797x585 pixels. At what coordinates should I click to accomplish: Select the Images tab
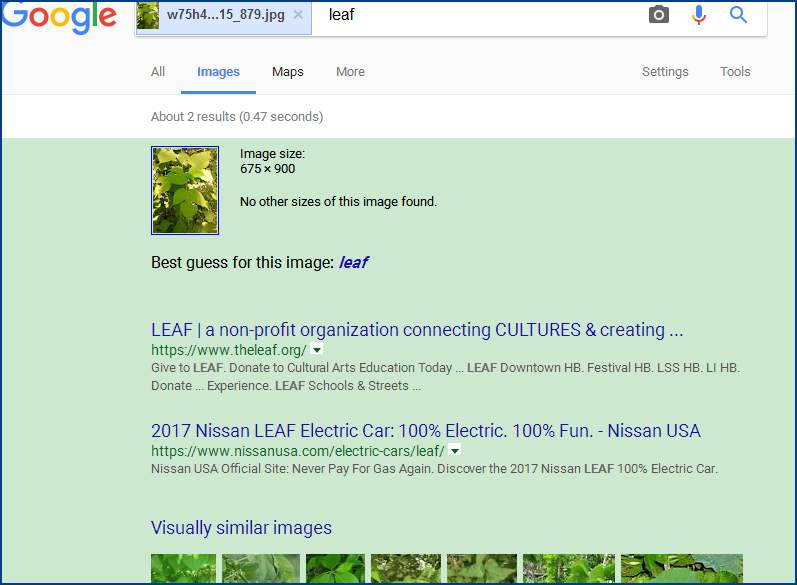218,72
